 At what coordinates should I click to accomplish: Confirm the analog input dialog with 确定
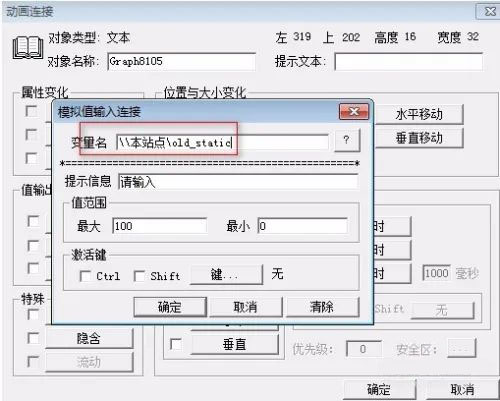coord(170,307)
